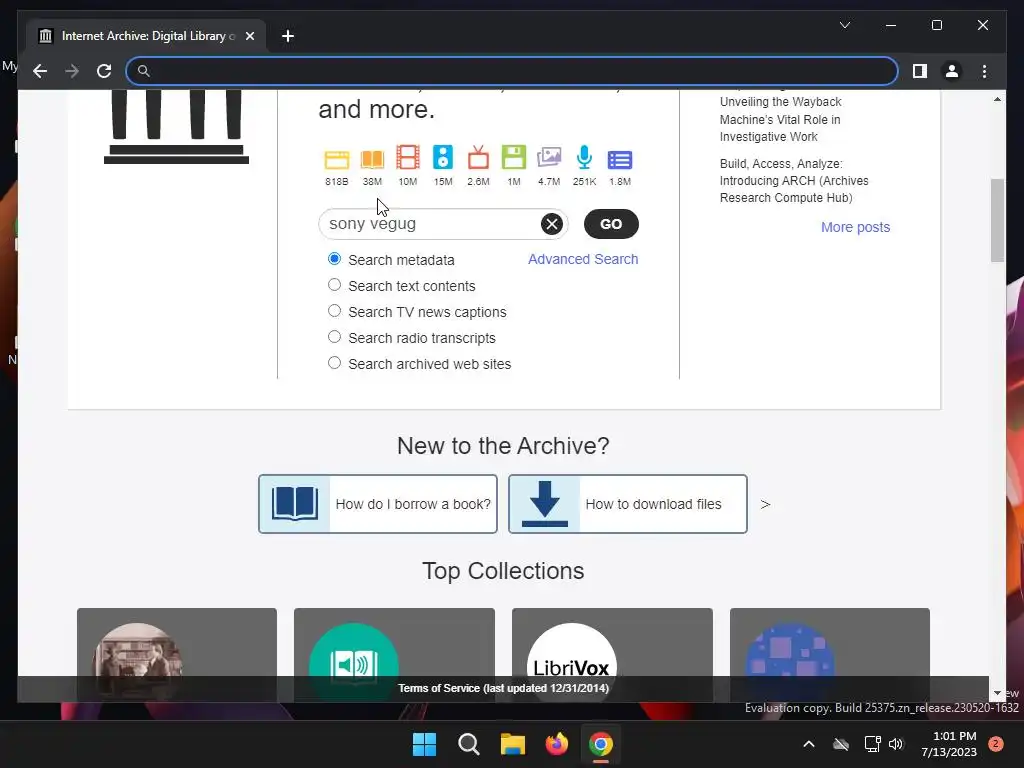
Task: Open volume control in system tray
Action: (896, 744)
